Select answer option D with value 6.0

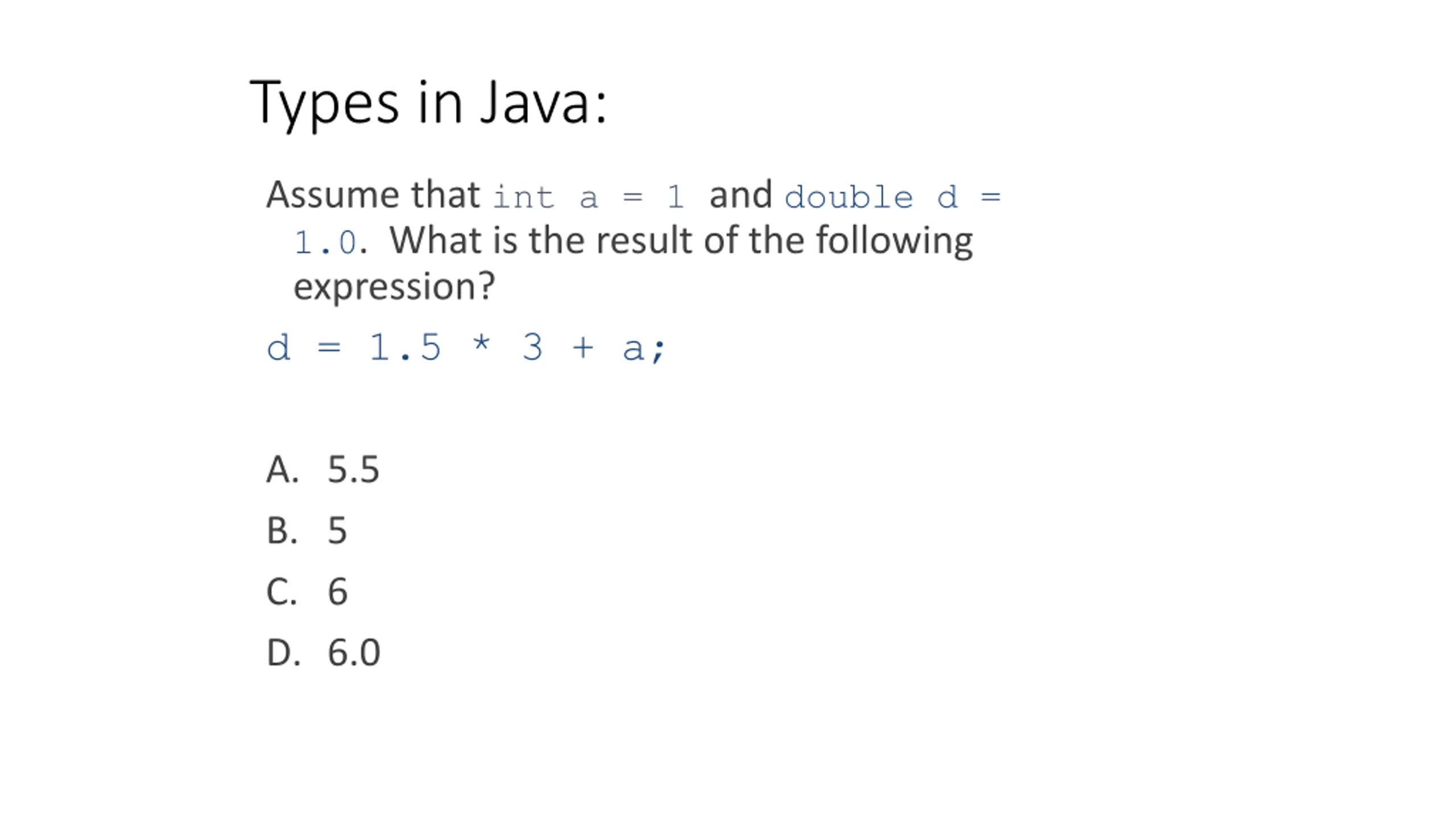(x=323, y=652)
